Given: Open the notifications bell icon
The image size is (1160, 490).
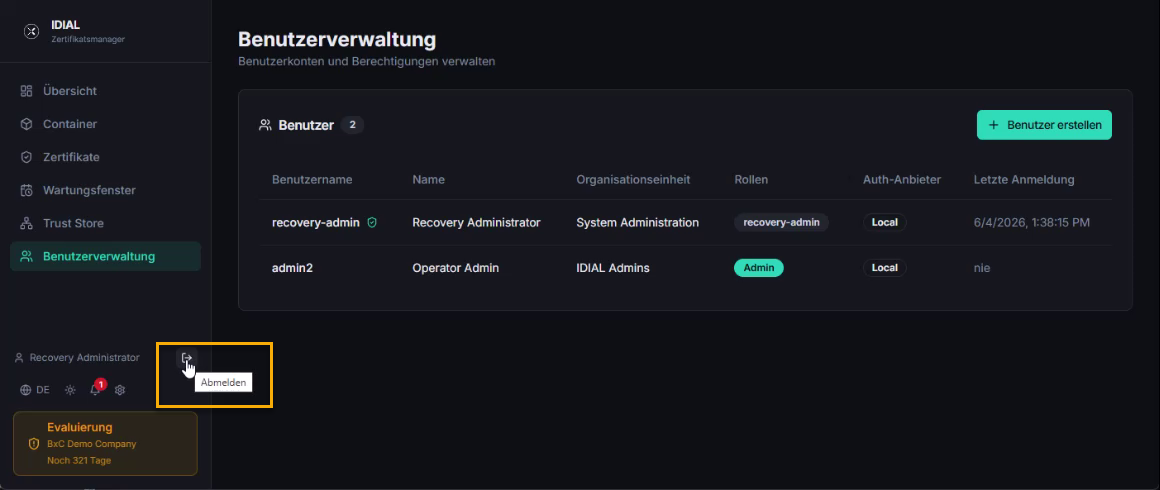Looking at the screenshot, I should click(x=95, y=389).
